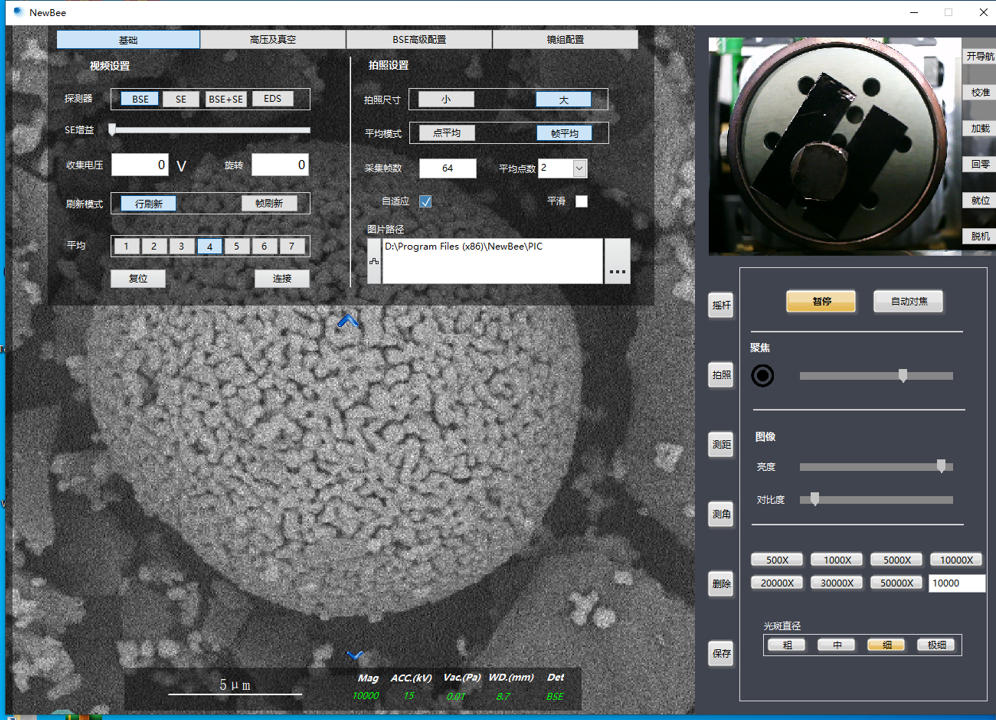Open image path browse (…) button
Image resolution: width=996 pixels, height=720 pixels.
pyautogui.click(x=617, y=261)
